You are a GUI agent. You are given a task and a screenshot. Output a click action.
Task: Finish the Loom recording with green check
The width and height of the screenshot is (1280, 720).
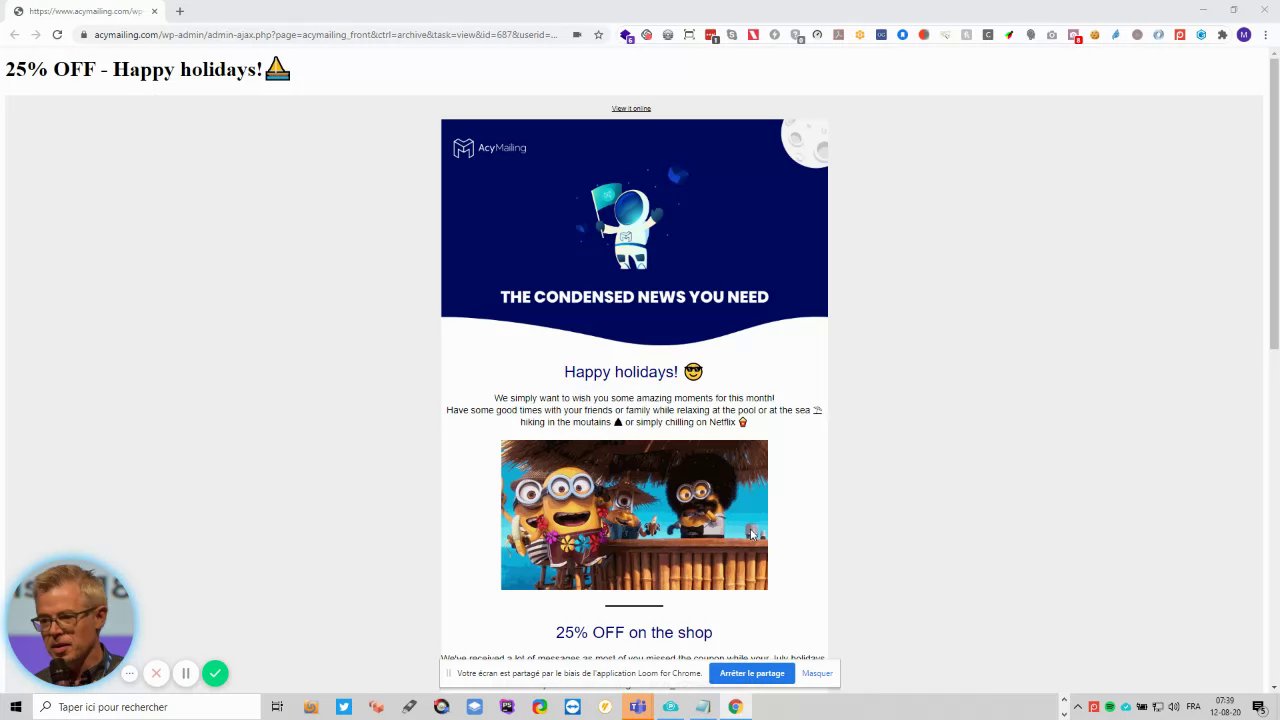coord(215,673)
